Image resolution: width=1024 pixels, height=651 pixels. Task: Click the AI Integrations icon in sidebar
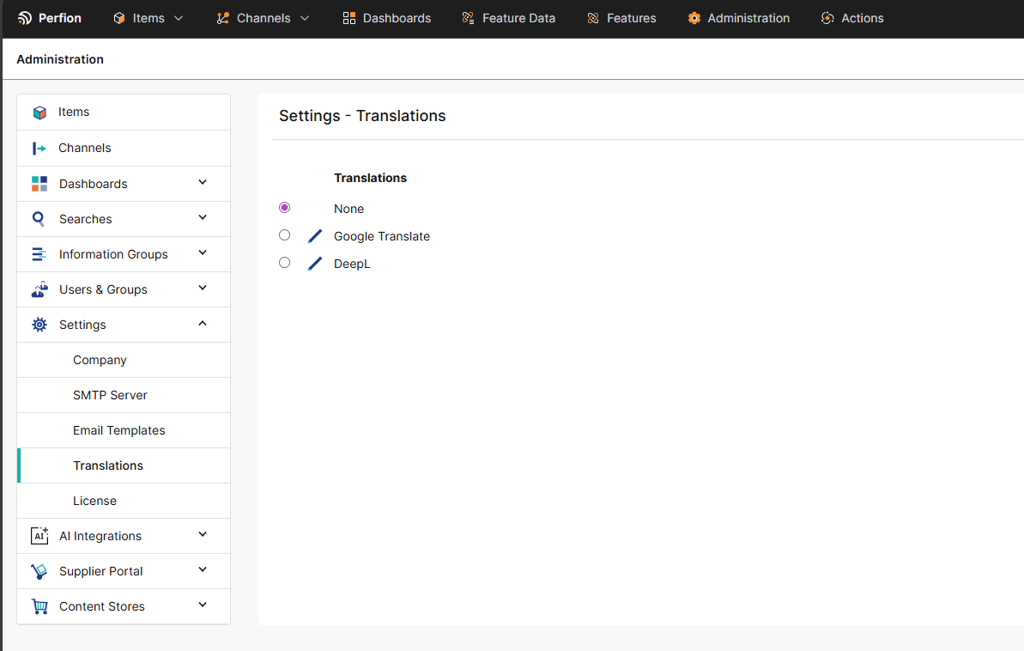tap(39, 535)
